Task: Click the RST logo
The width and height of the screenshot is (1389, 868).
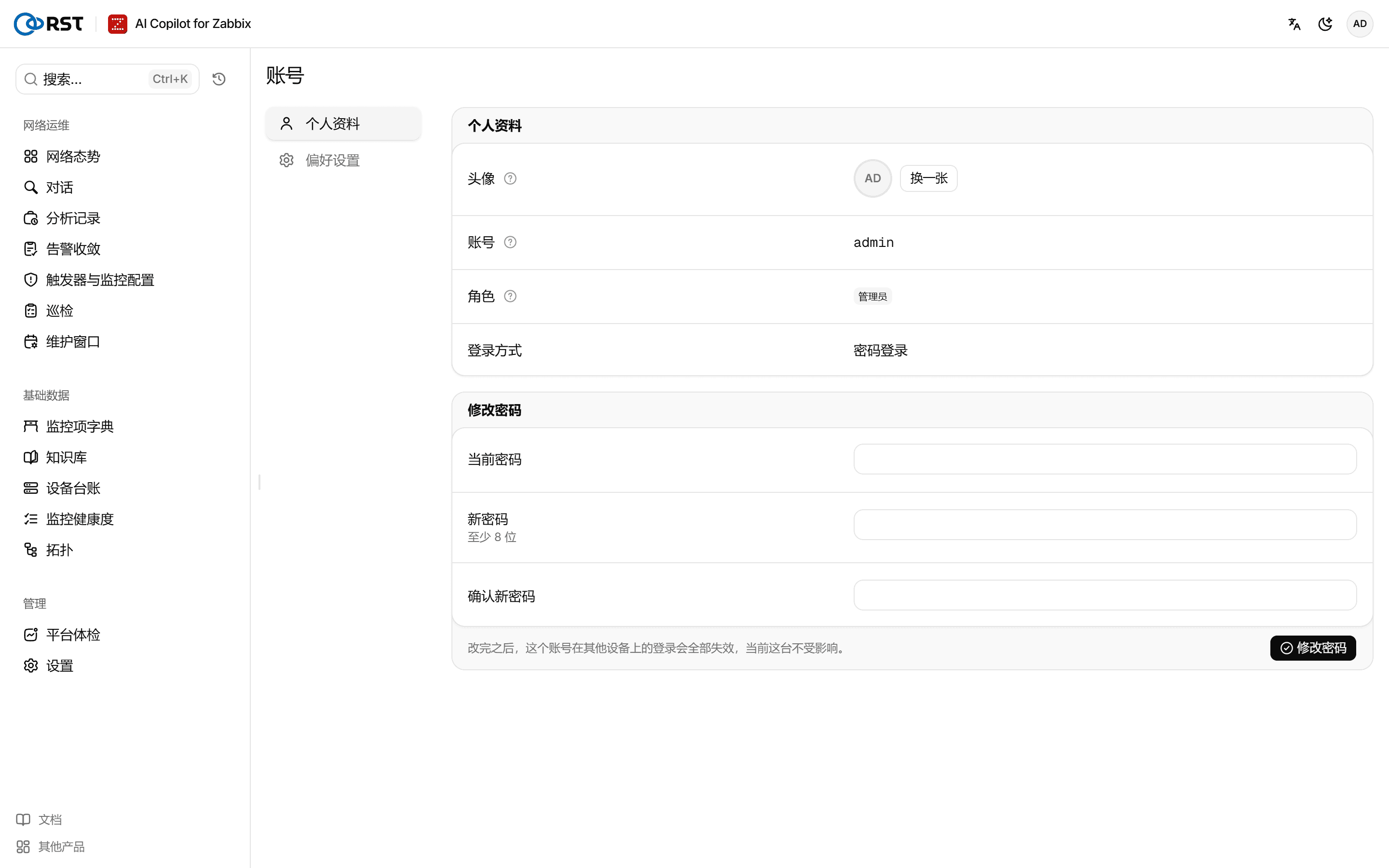Action: tap(49, 24)
